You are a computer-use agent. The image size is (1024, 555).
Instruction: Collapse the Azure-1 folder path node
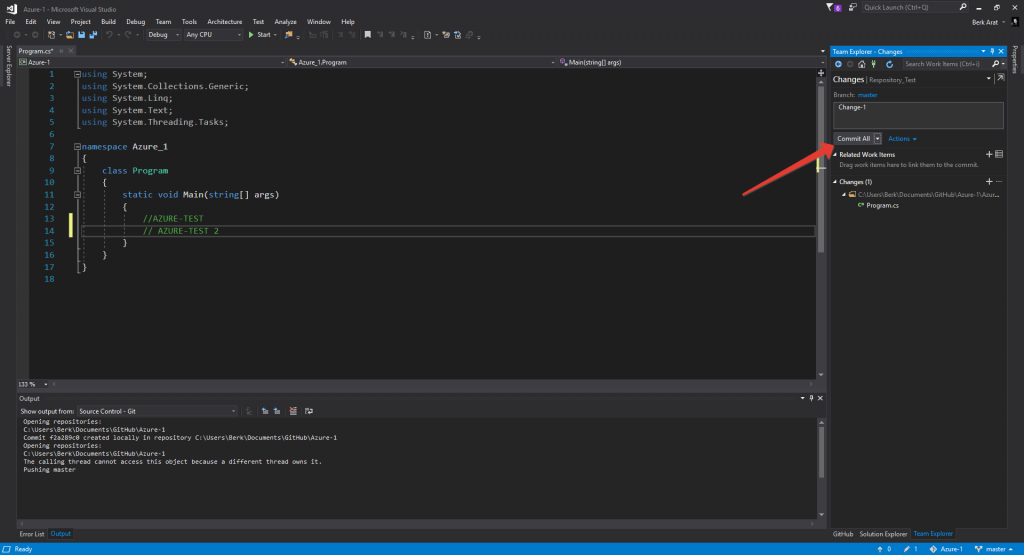coord(844,195)
